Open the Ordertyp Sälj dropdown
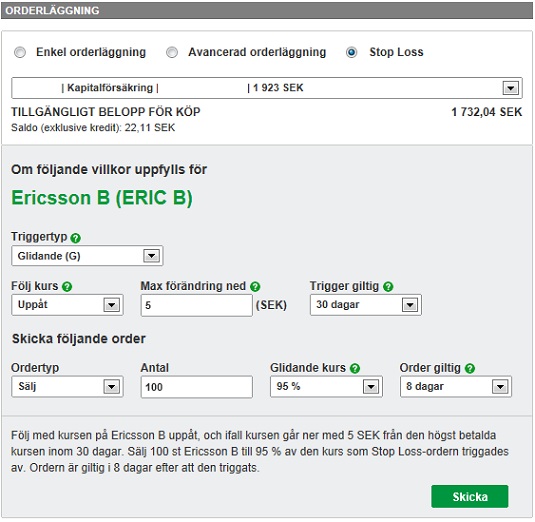 pos(67,387)
